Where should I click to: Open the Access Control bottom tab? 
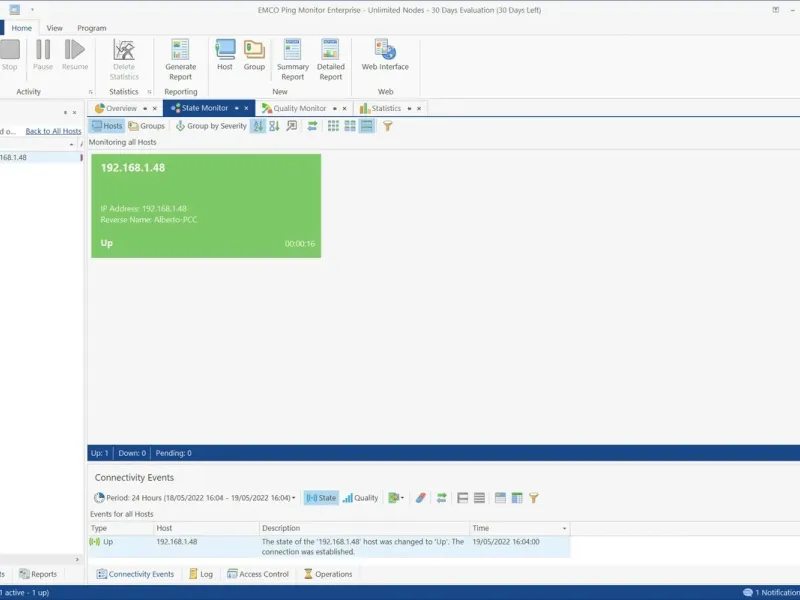[258, 574]
